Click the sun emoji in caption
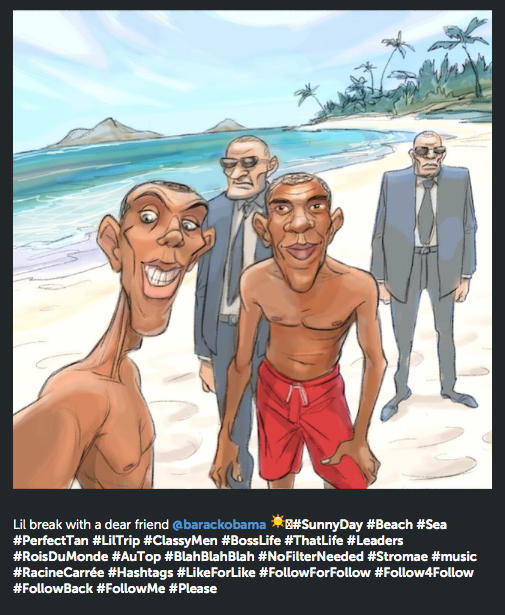 point(277,523)
